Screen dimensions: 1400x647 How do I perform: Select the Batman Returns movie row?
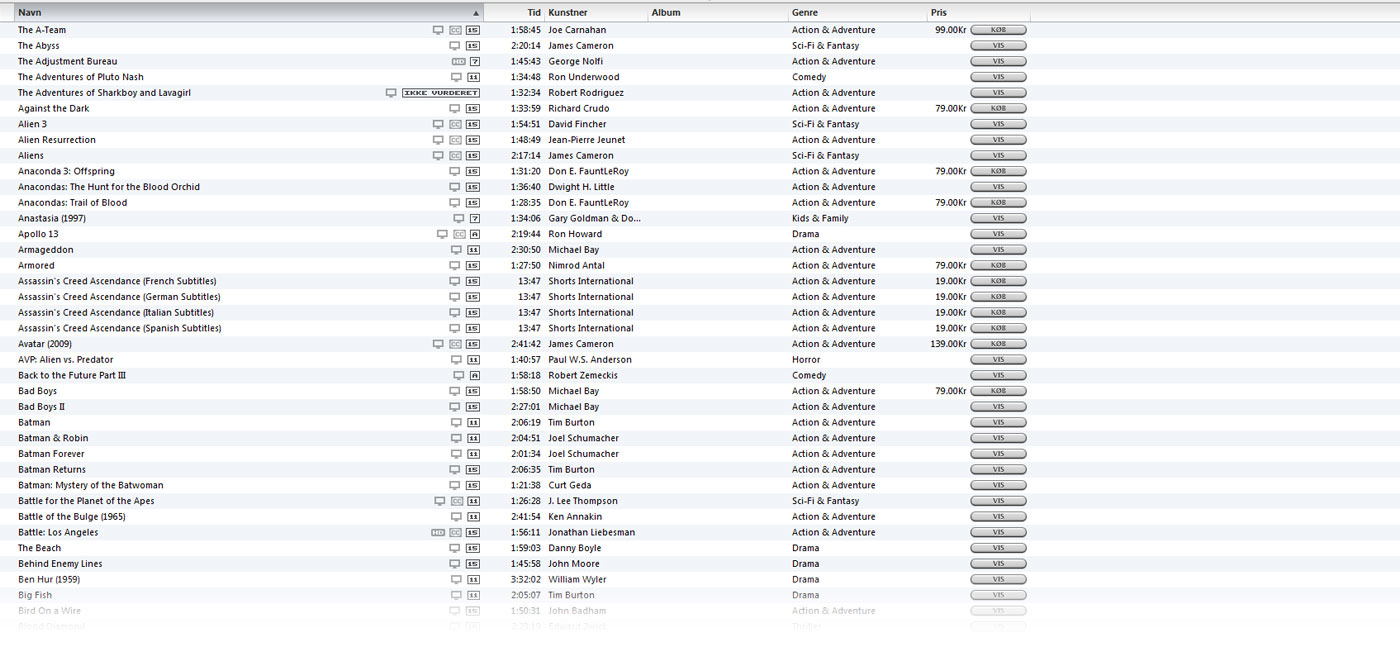[x=52, y=470]
